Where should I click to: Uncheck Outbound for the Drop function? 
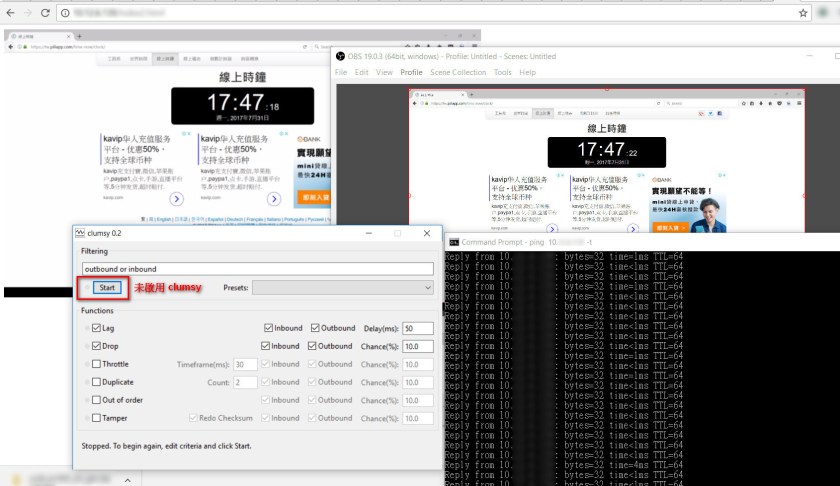pos(316,346)
